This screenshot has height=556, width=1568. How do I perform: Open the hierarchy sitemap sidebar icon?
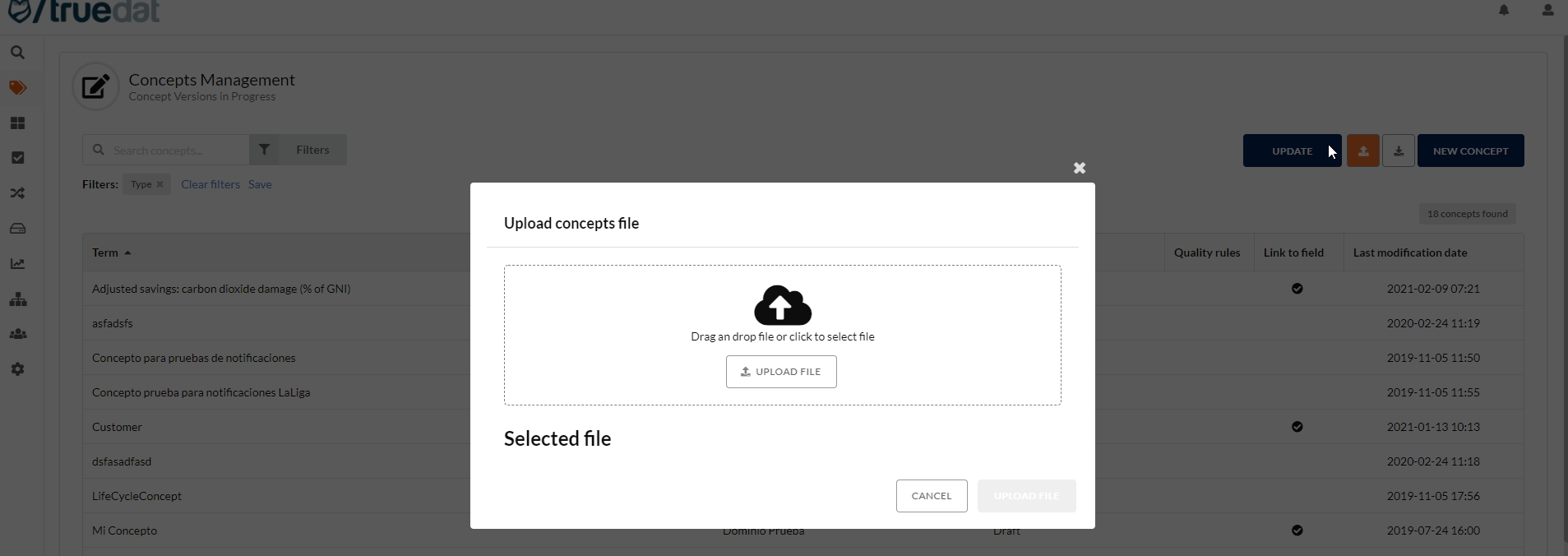[17, 299]
